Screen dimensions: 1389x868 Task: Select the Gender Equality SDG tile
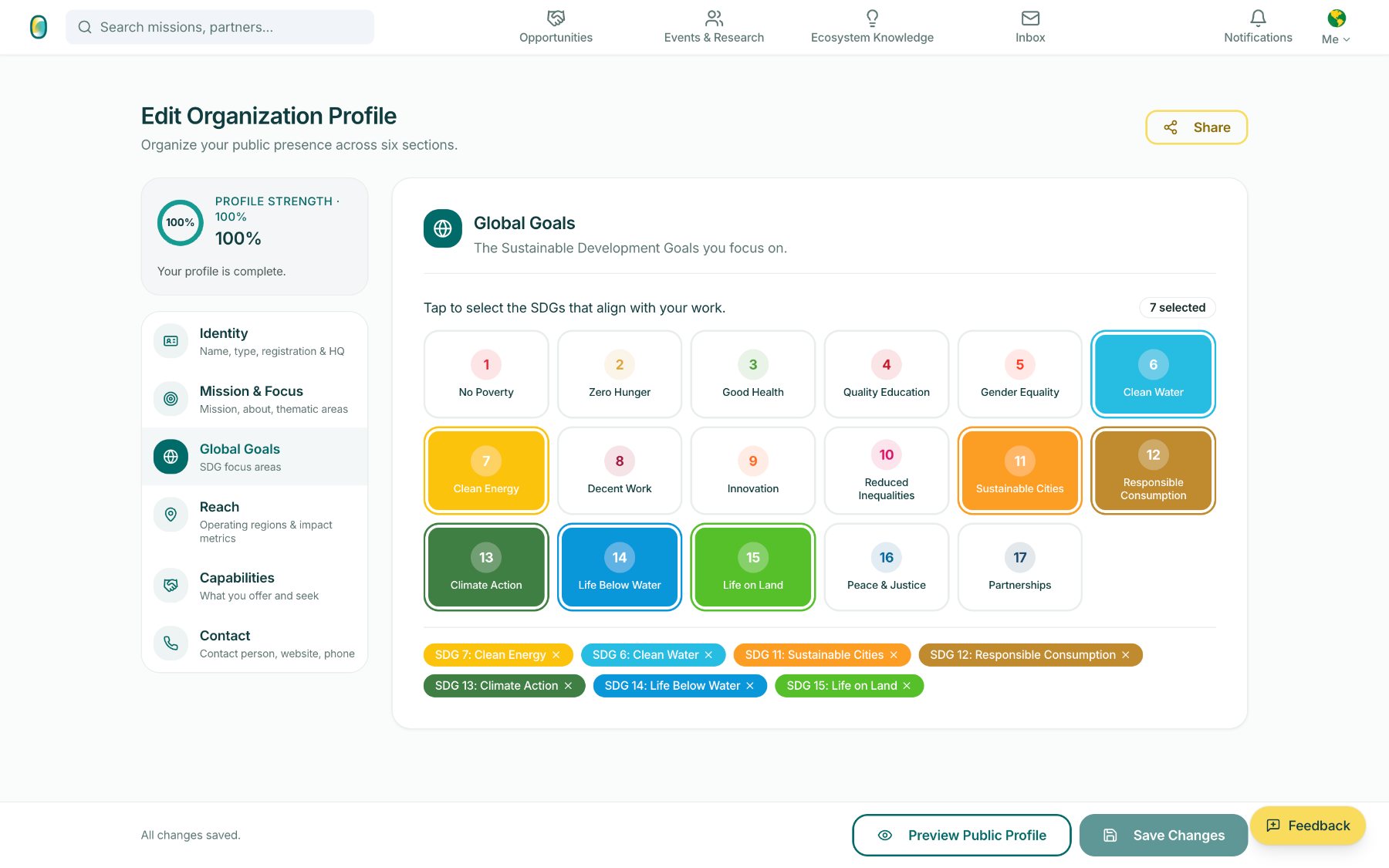pyautogui.click(x=1020, y=374)
